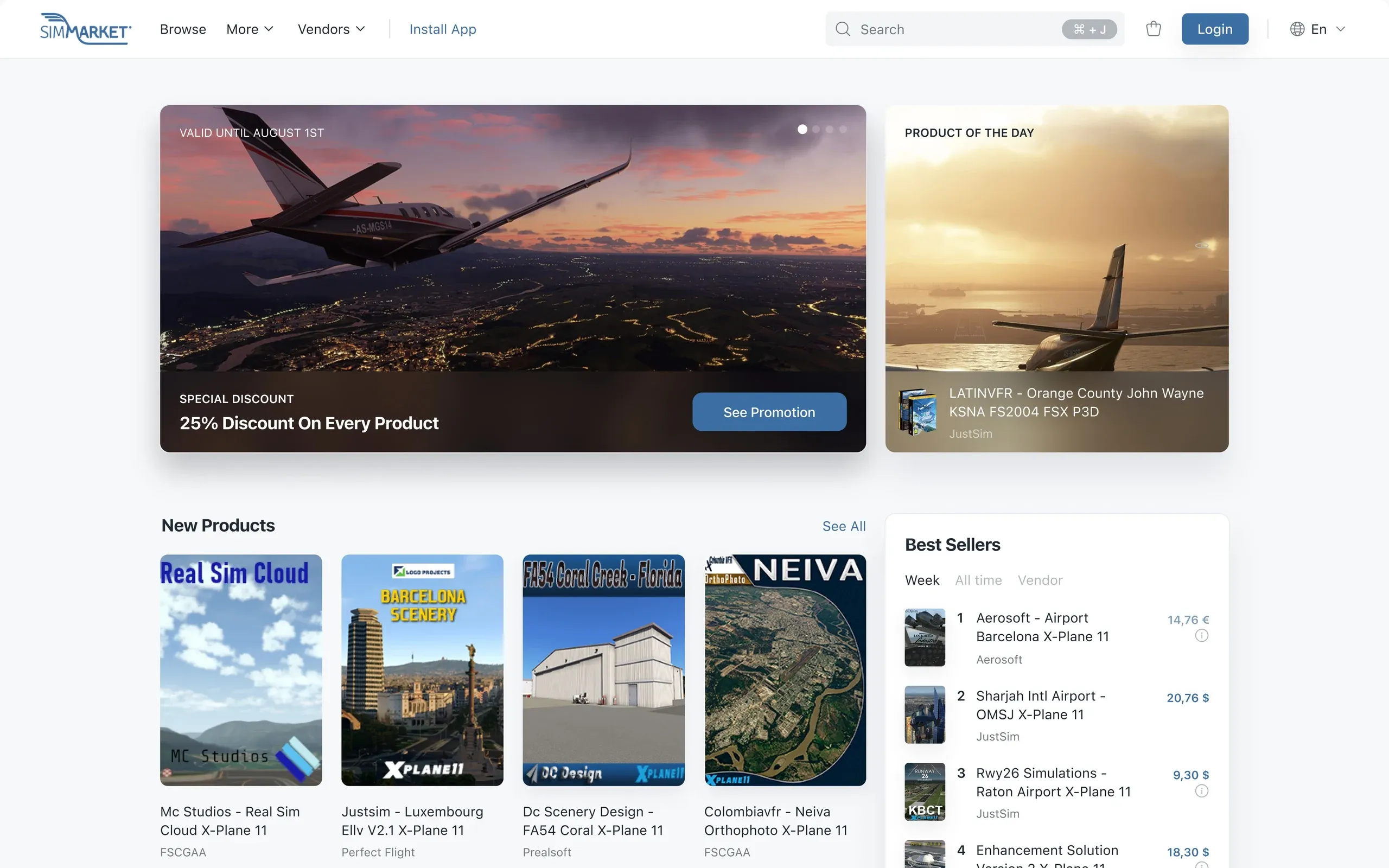This screenshot has height=868, width=1389.
Task: Open Sharjah Intl Airport thumbnail
Action: [x=925, y=714]
